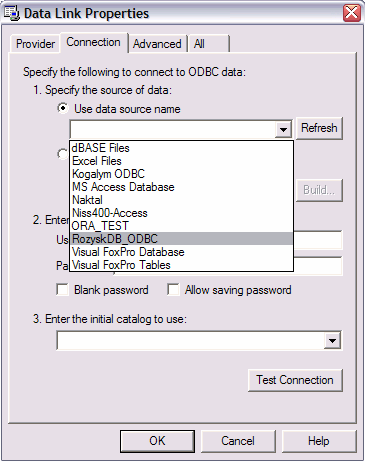The image size is (365, 462).
Task: Switch to the Provider tab
Action: point(35,44)
